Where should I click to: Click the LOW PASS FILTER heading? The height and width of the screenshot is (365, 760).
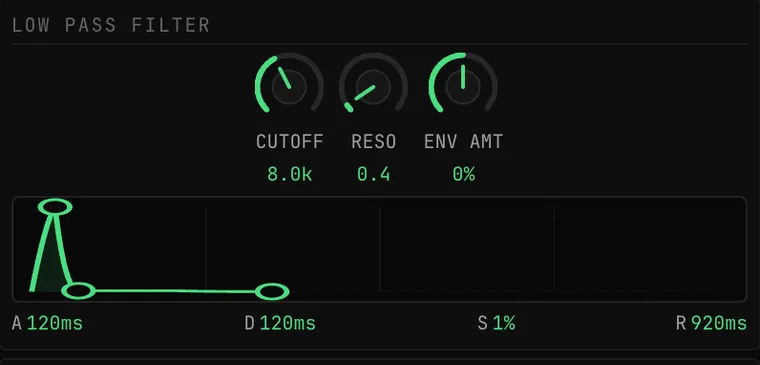(x=111, y=25)
